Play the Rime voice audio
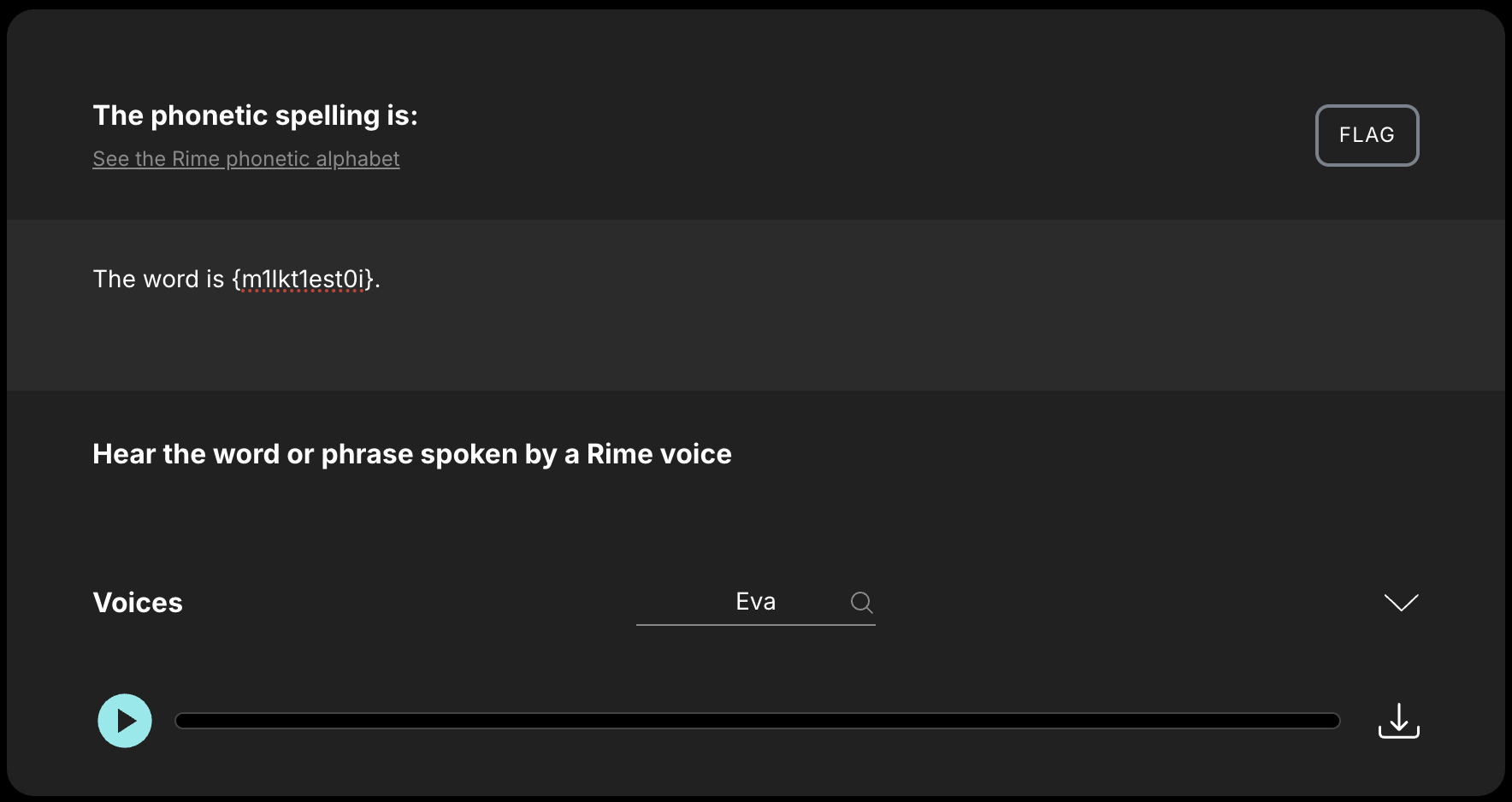 pos(125,721)
